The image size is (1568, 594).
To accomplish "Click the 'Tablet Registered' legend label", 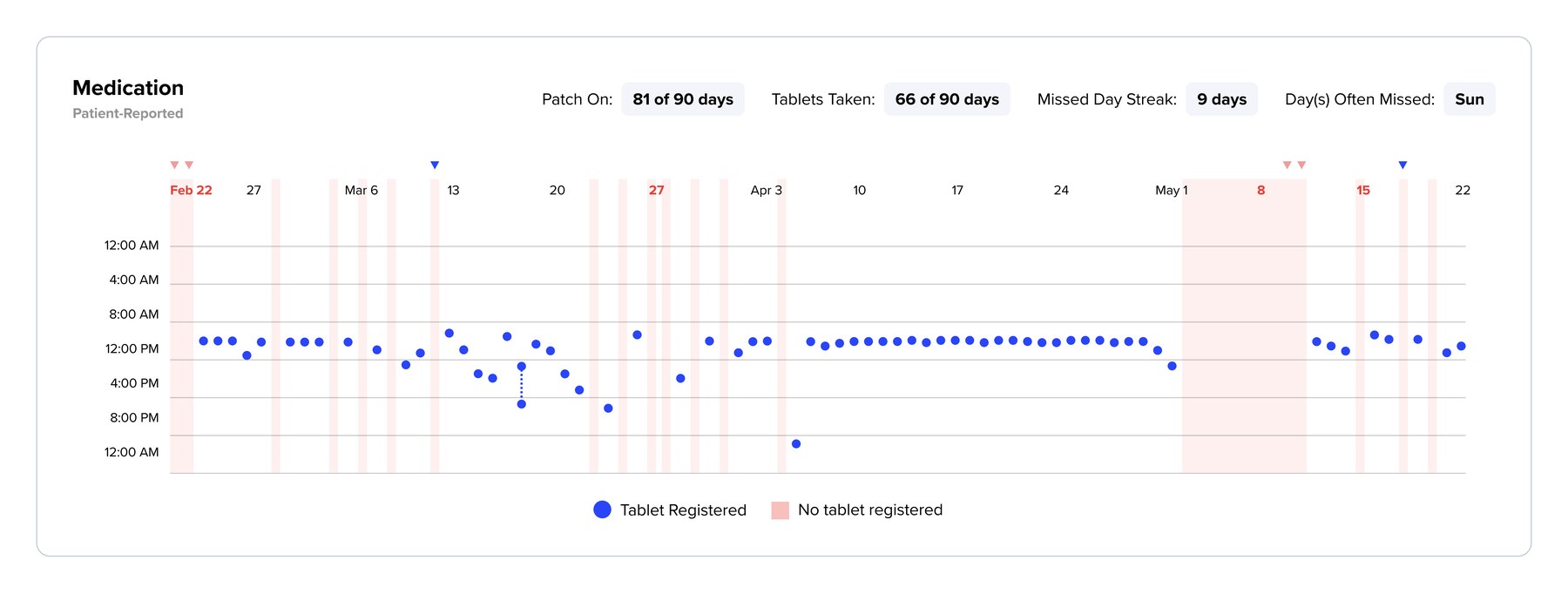I will click(683, 510).
